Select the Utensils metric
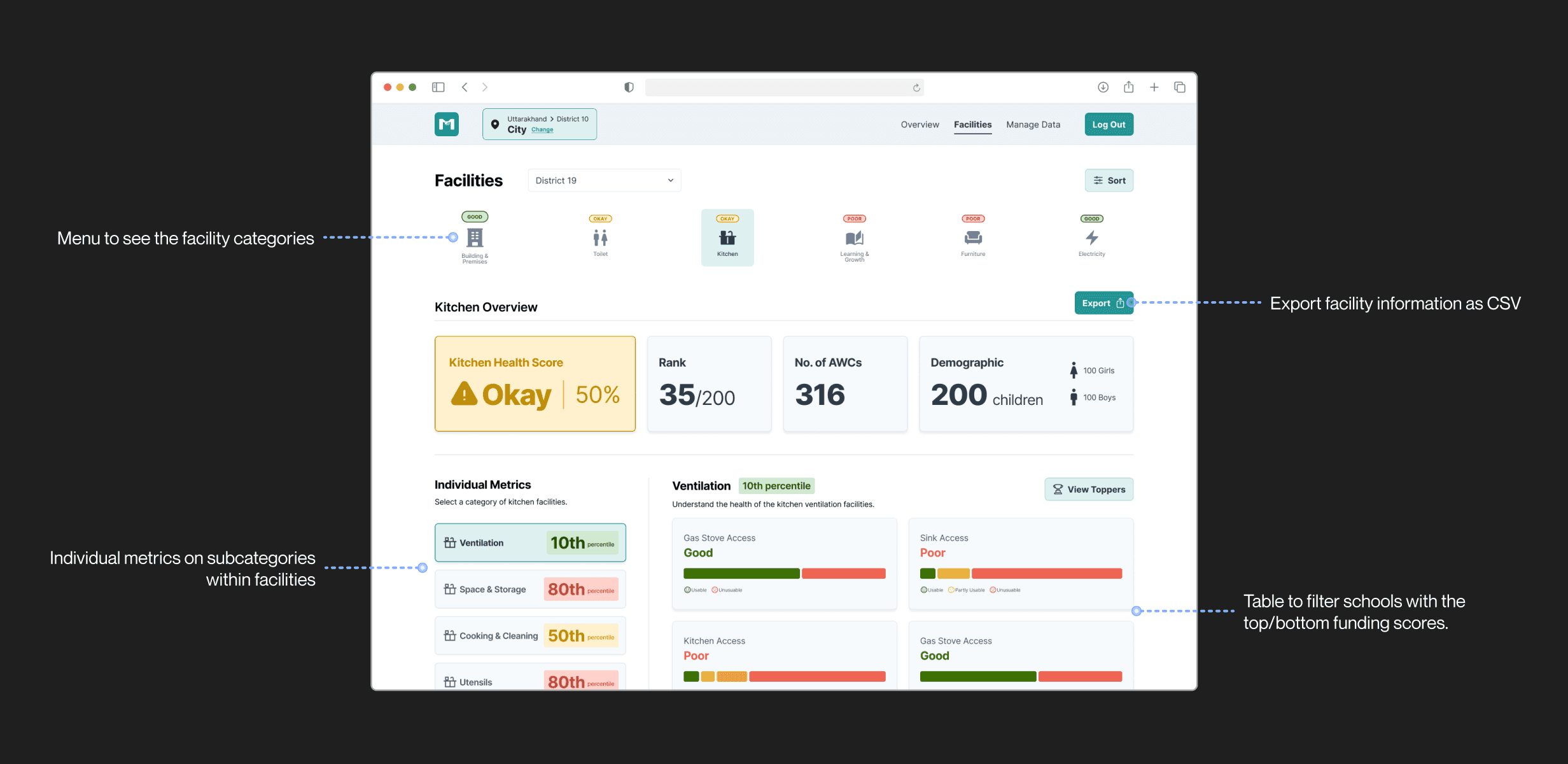This screenshot has width=1568, height=764. 530,677
